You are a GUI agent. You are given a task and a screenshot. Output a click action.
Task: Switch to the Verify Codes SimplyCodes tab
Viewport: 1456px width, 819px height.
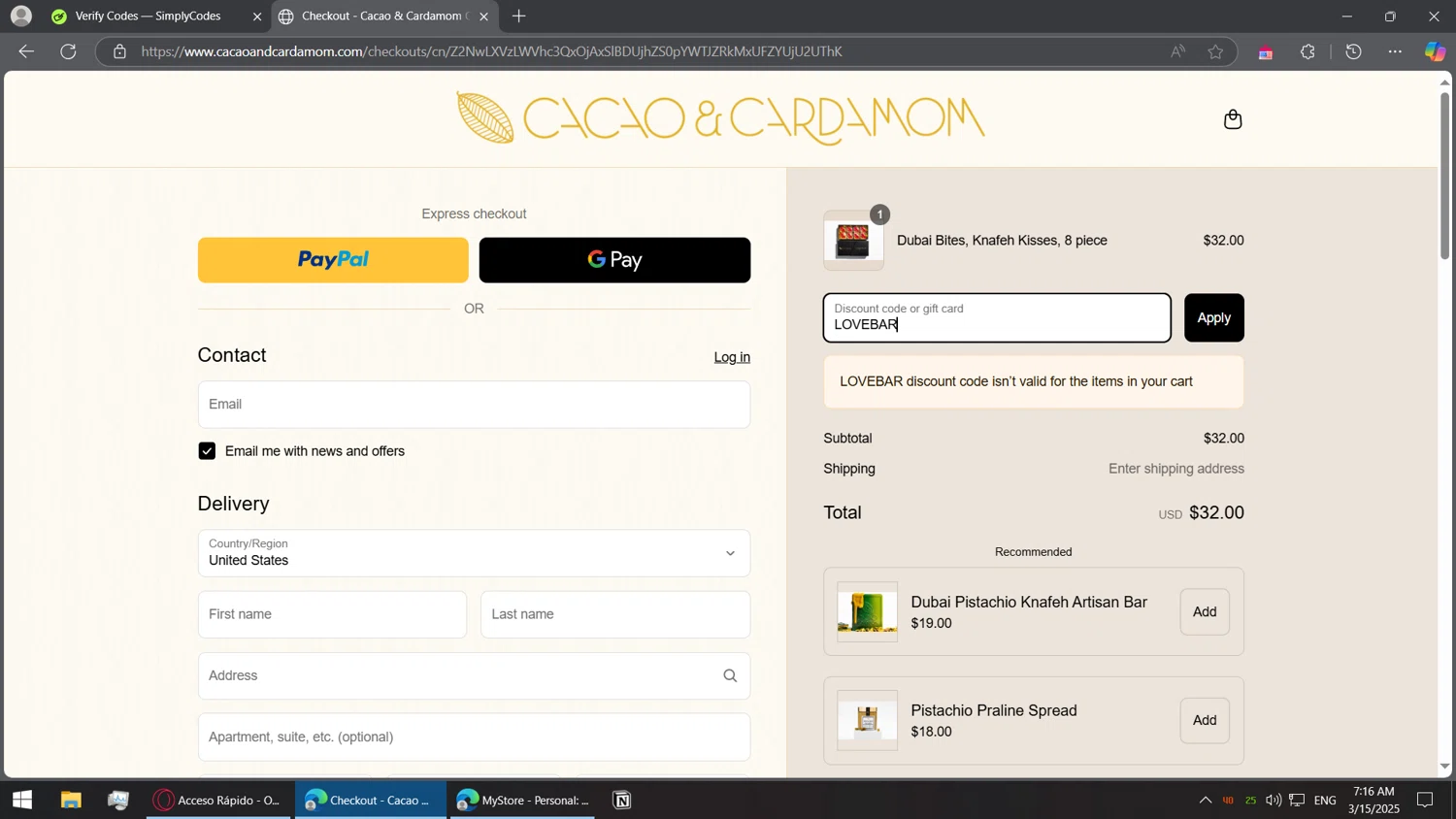pos(149,16)
